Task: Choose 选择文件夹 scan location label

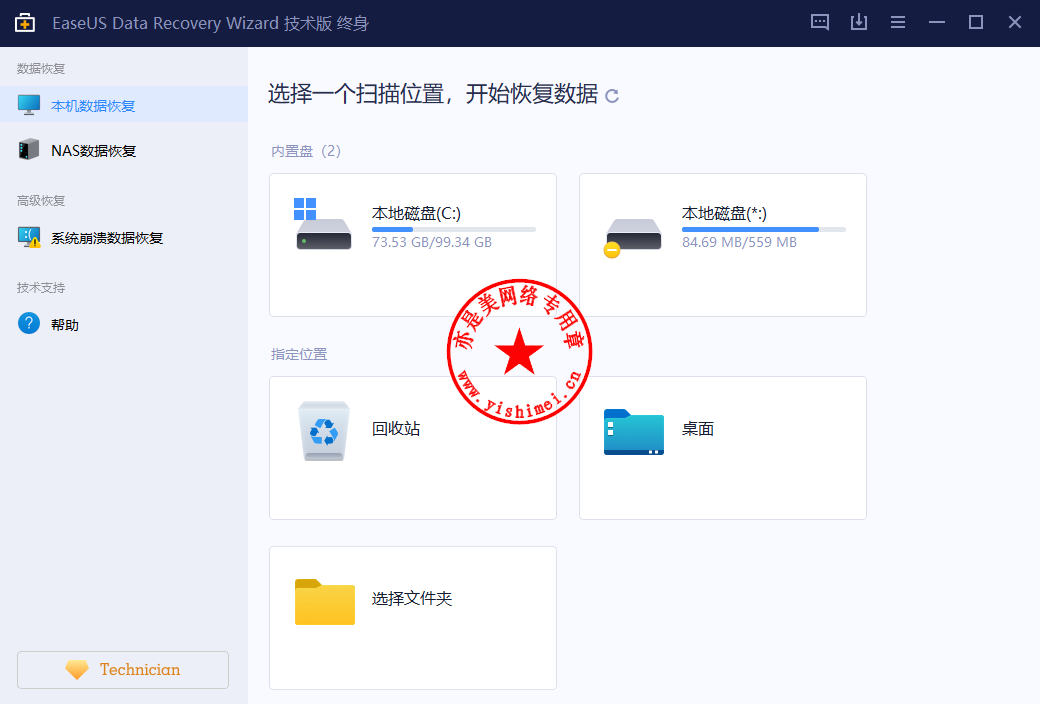Action: 412,598
